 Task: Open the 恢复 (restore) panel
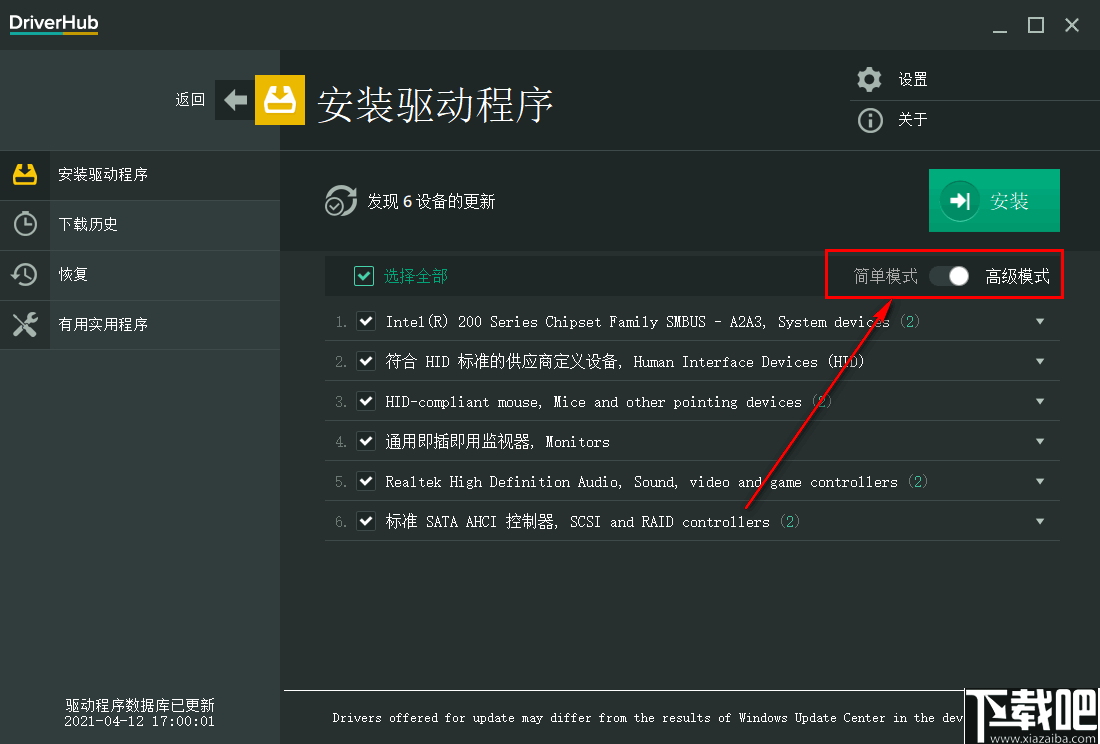[75, 274]
